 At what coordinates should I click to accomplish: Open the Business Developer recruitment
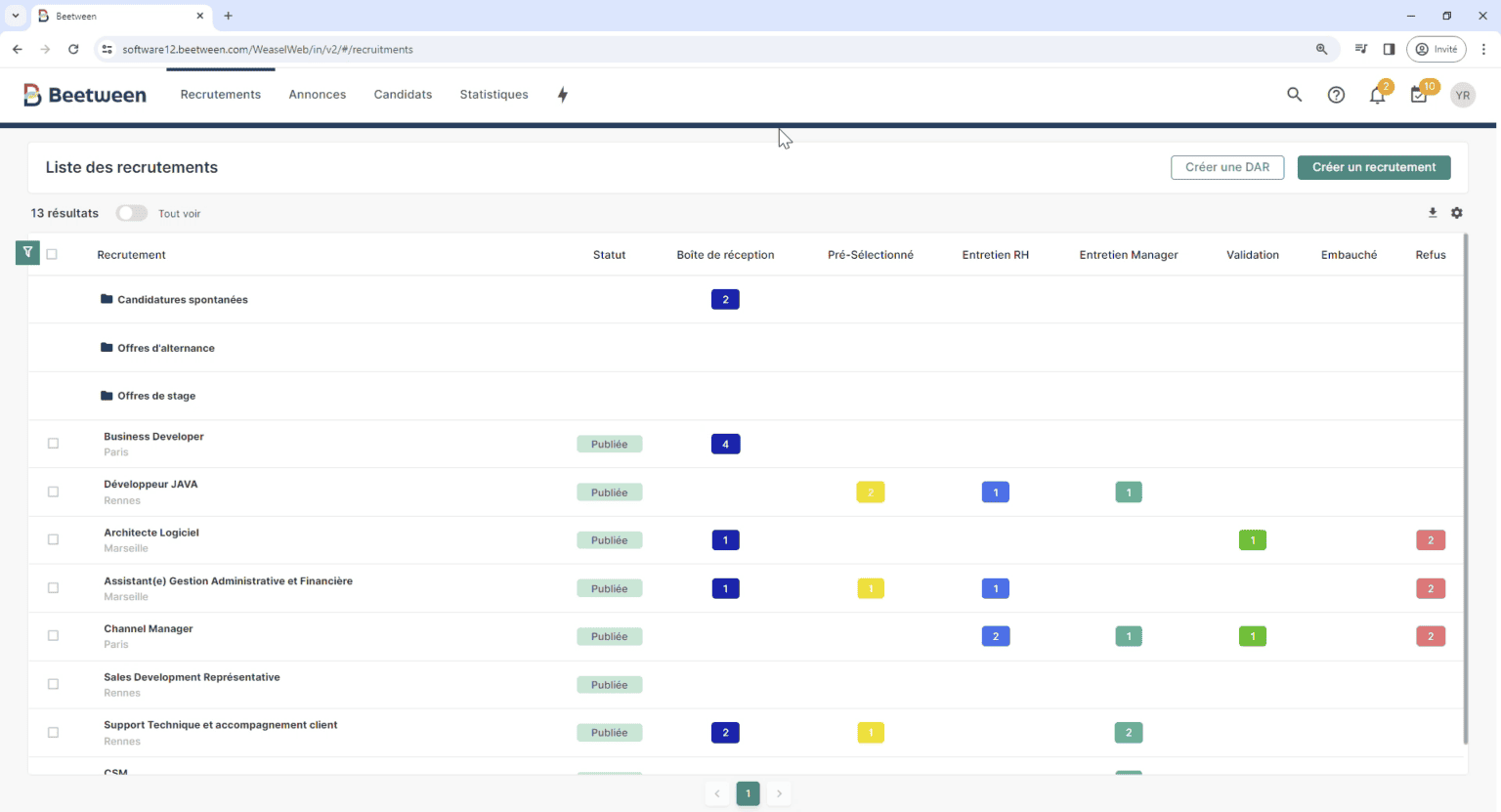(153, 437)
